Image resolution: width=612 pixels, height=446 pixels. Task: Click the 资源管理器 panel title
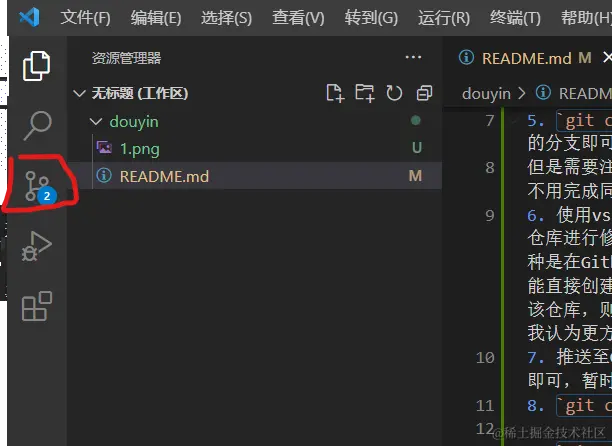[x=126, y=58]
